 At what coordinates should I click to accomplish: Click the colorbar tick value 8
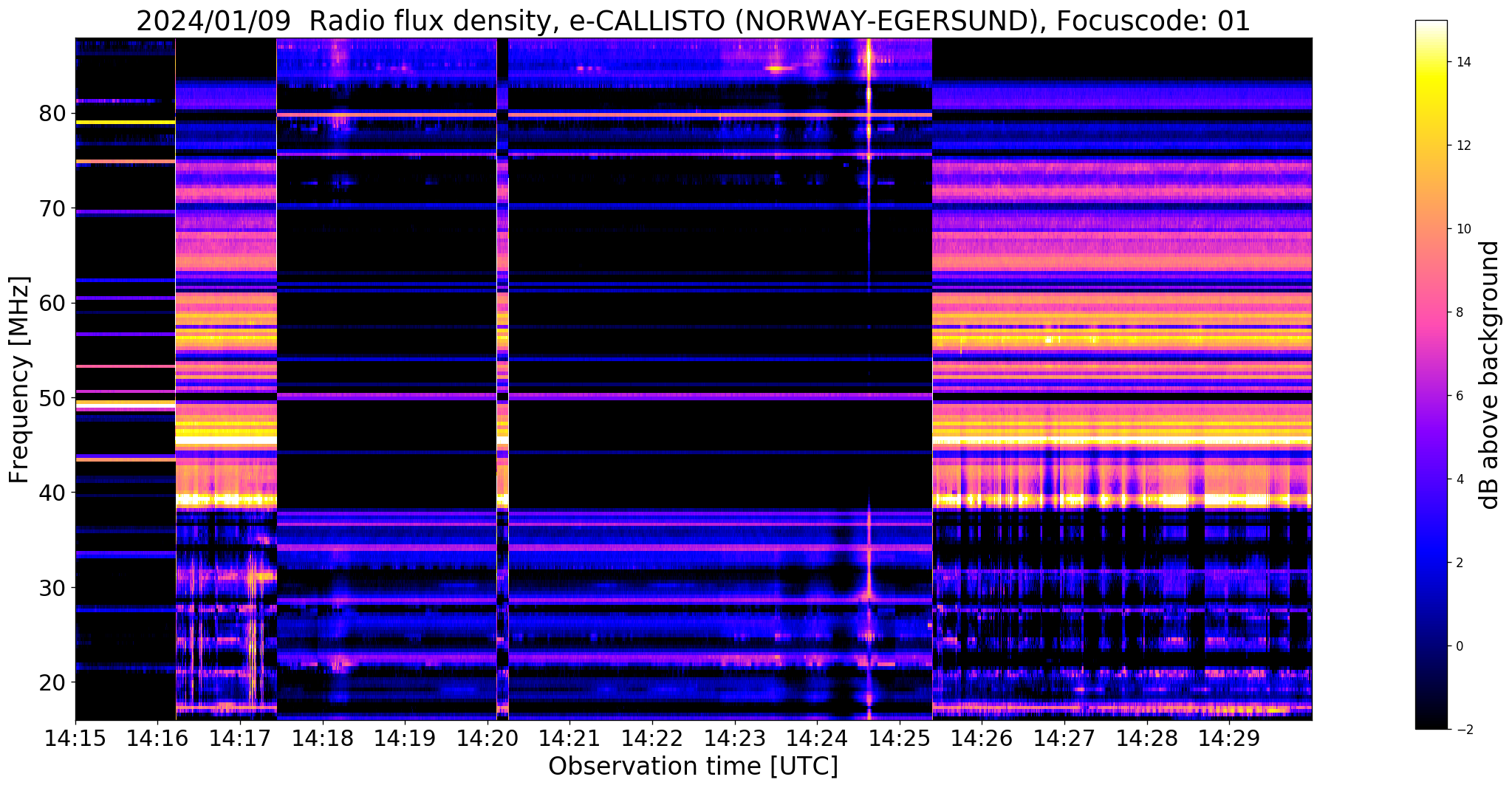coord(1459,312)
